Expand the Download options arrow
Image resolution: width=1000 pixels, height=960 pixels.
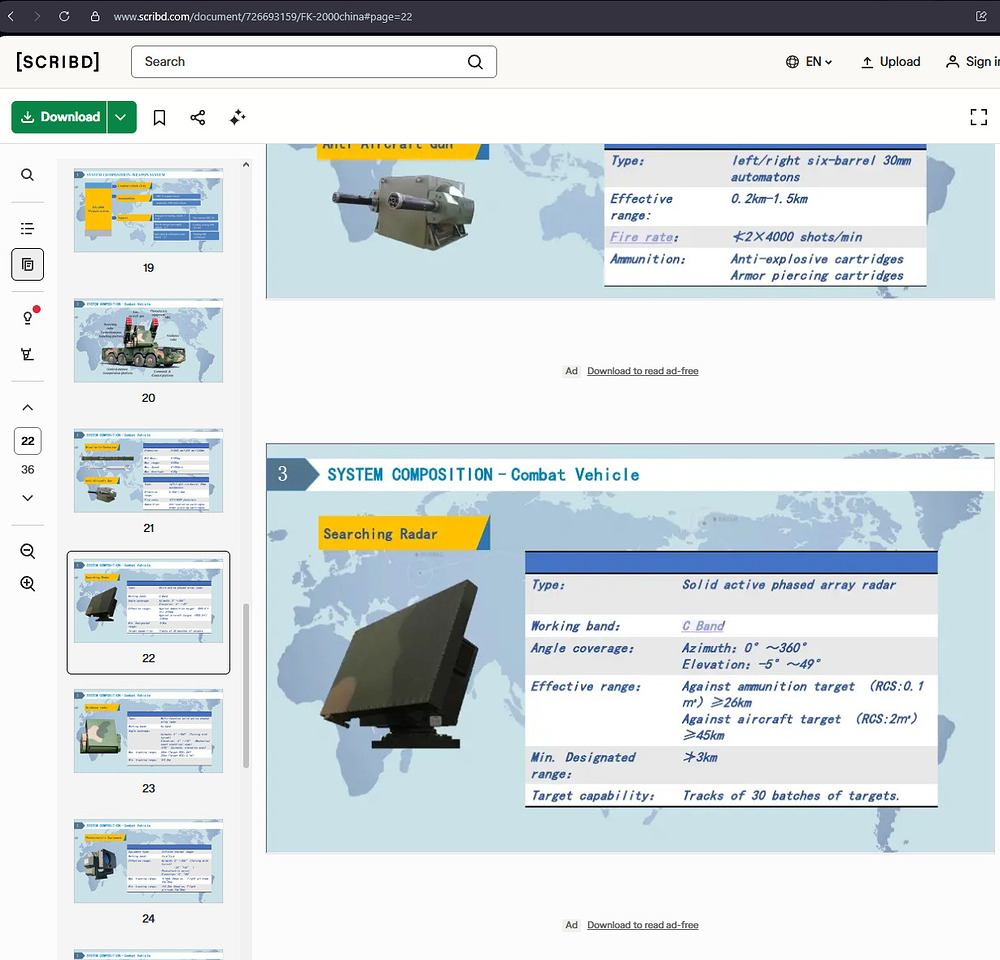pos(121,117)
